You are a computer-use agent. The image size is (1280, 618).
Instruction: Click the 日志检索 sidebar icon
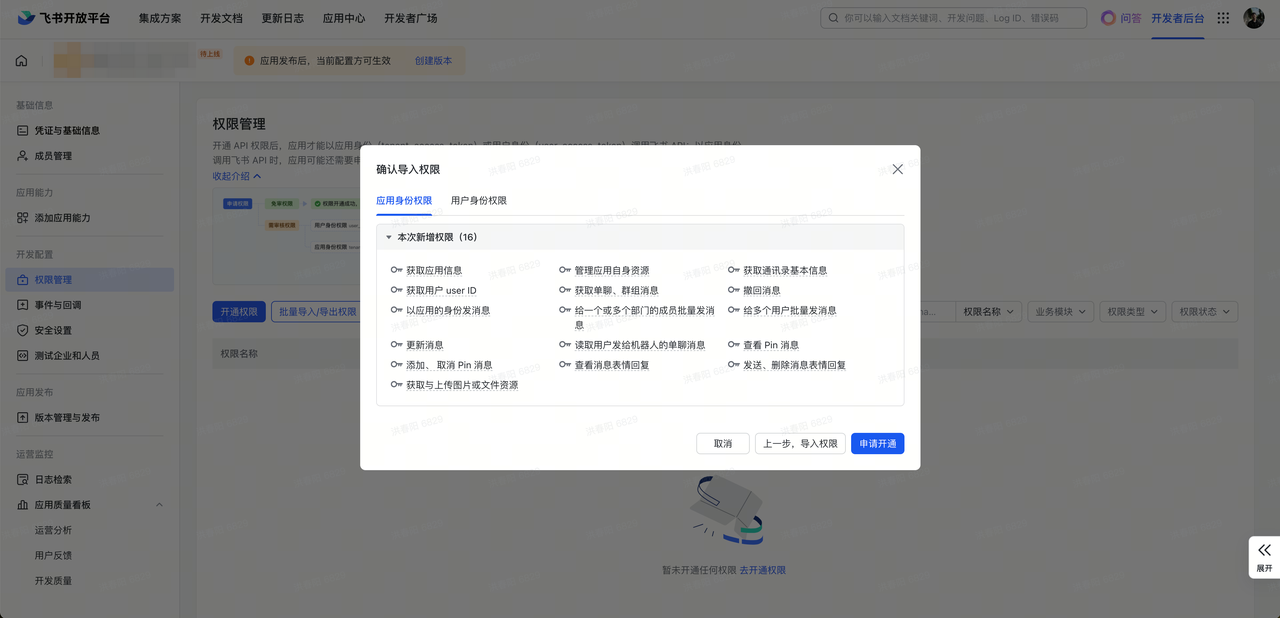click(23, 480)
